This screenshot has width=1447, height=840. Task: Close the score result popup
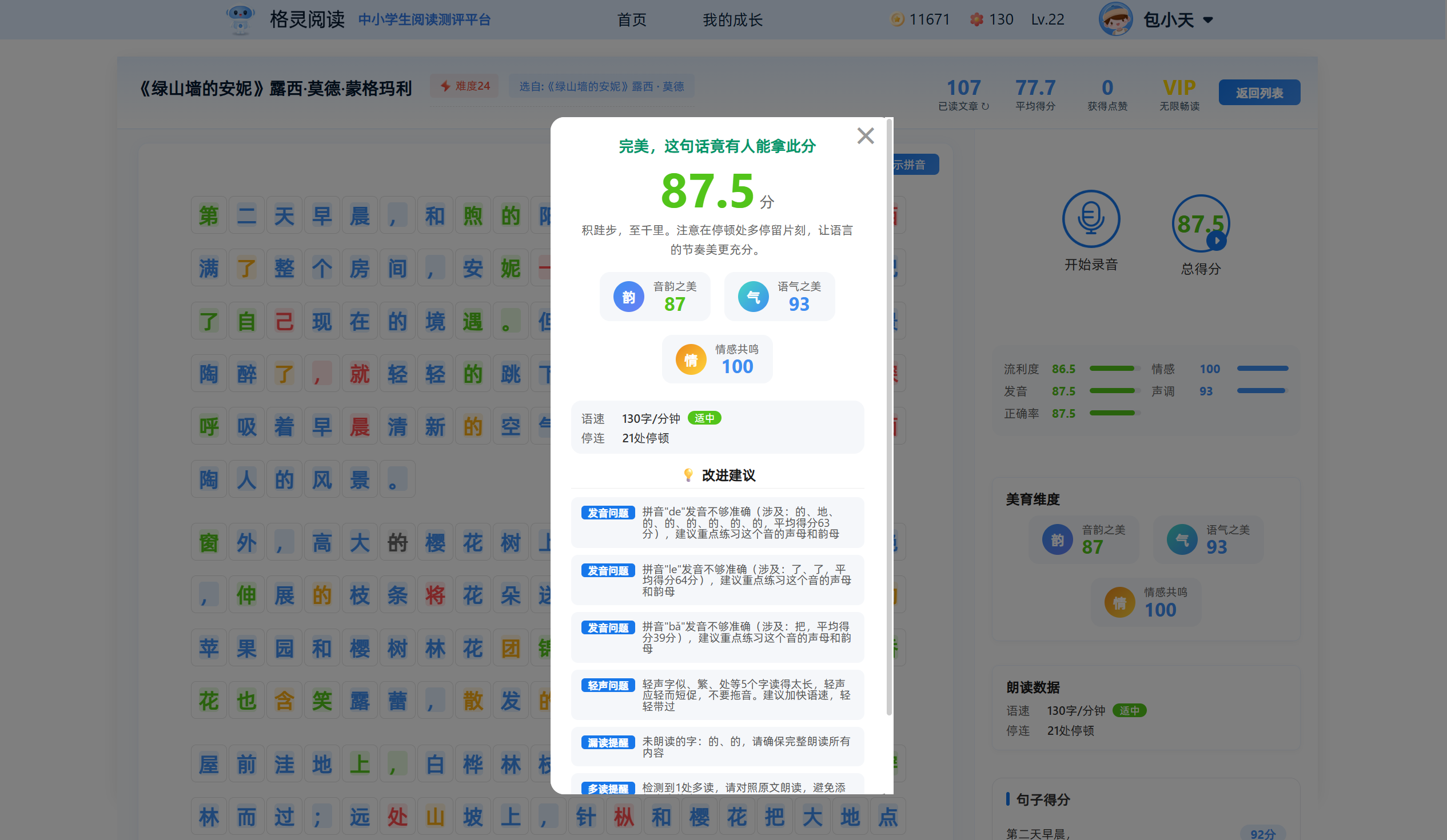coord(866,136)
